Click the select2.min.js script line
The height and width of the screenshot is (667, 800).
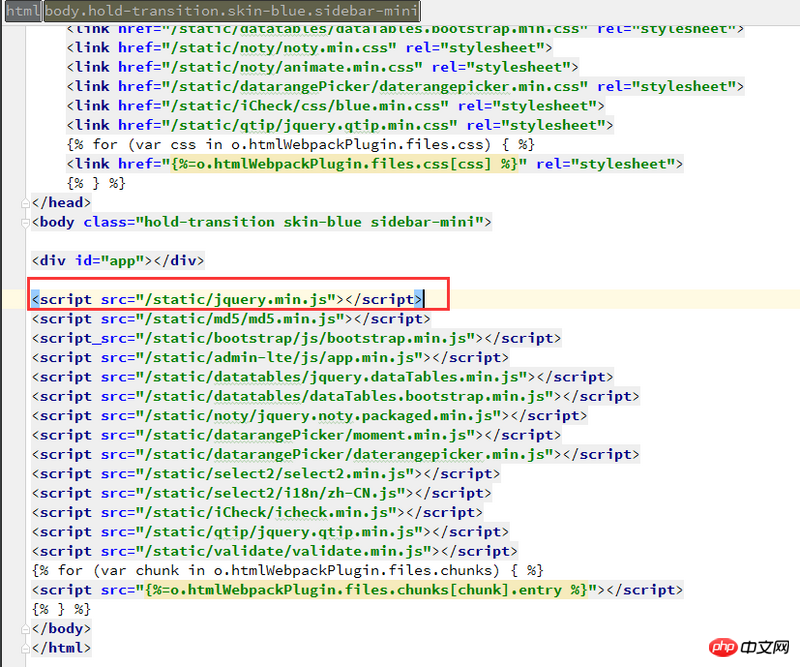266,474
